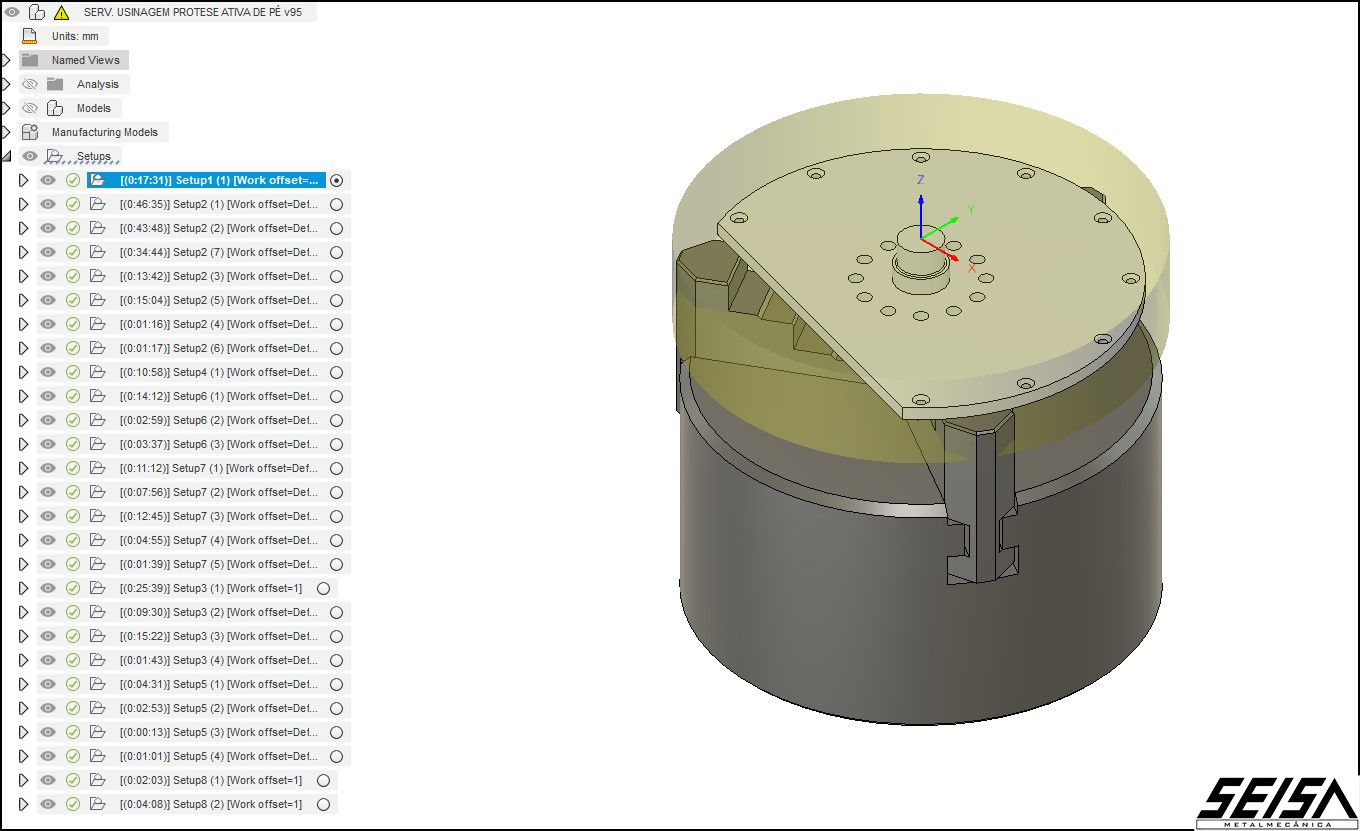Click the Models component icon

55,108
